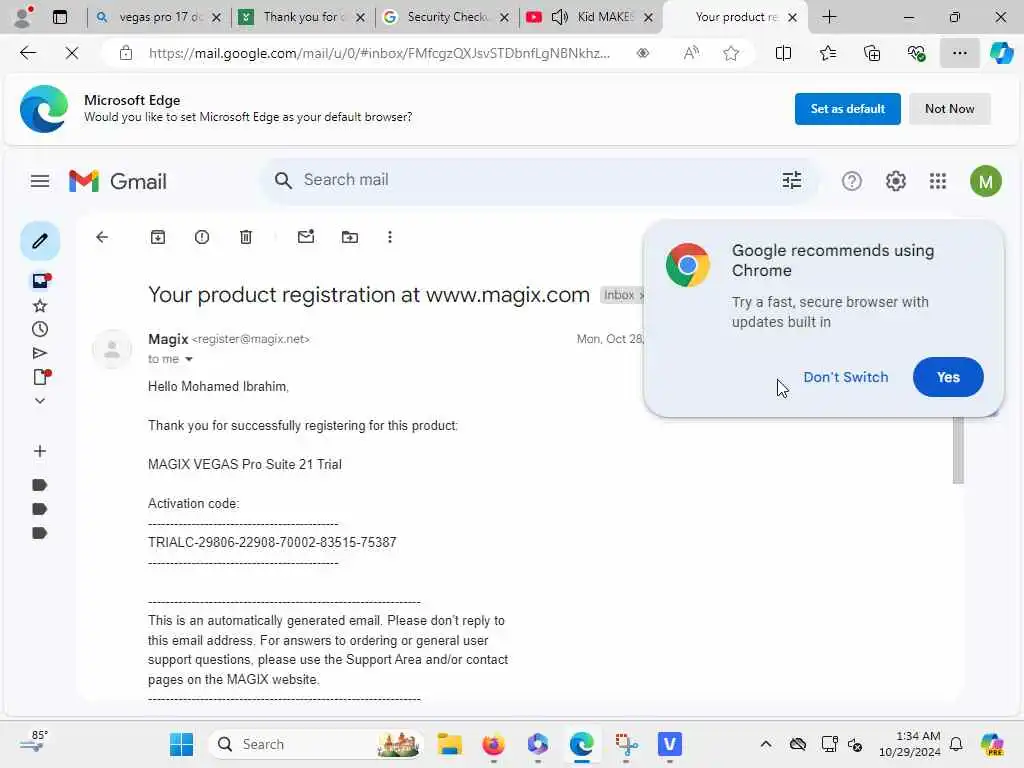This screenshot has height=768, width=1024.
Task: Open Edge profile icon
Action: click(24, 17)
